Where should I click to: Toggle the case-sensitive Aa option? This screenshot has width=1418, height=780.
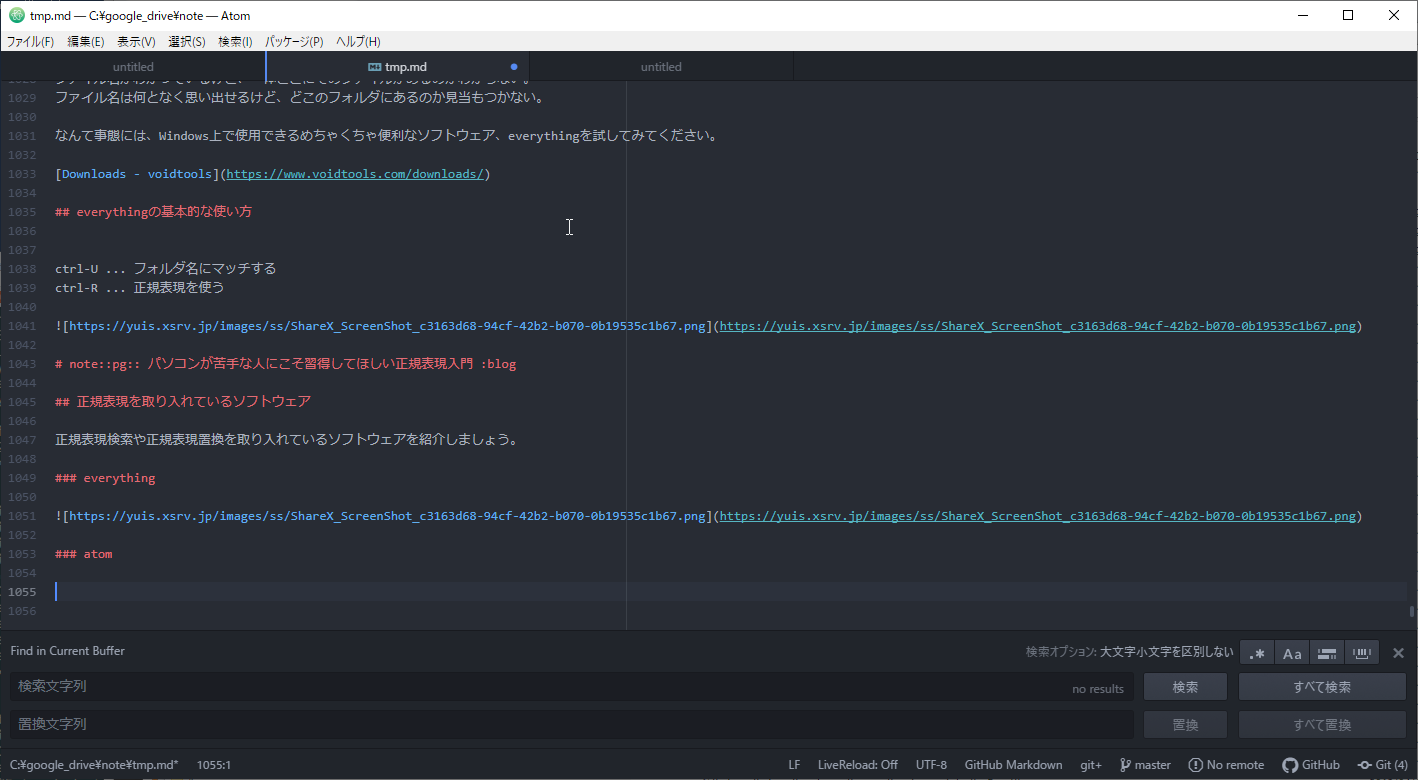click(1292, 653)
